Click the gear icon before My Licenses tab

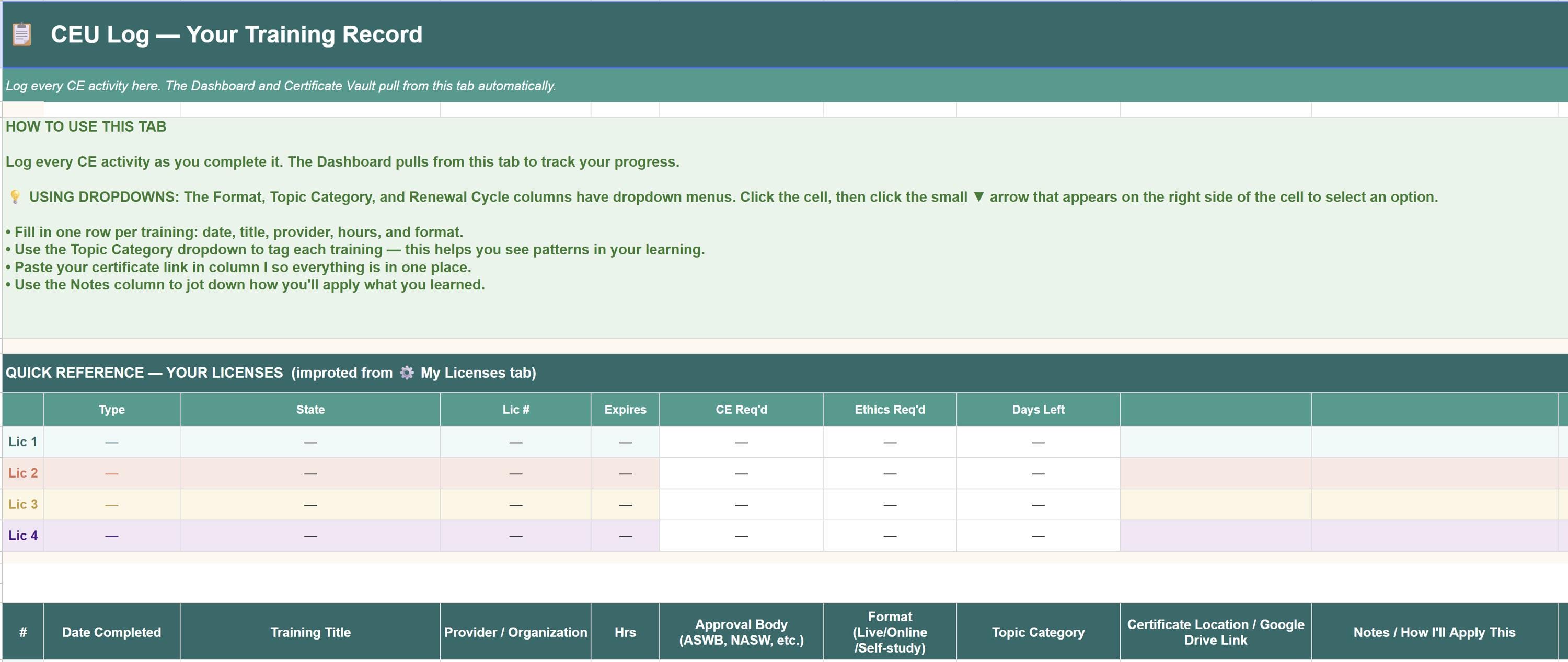coord(407,373)
